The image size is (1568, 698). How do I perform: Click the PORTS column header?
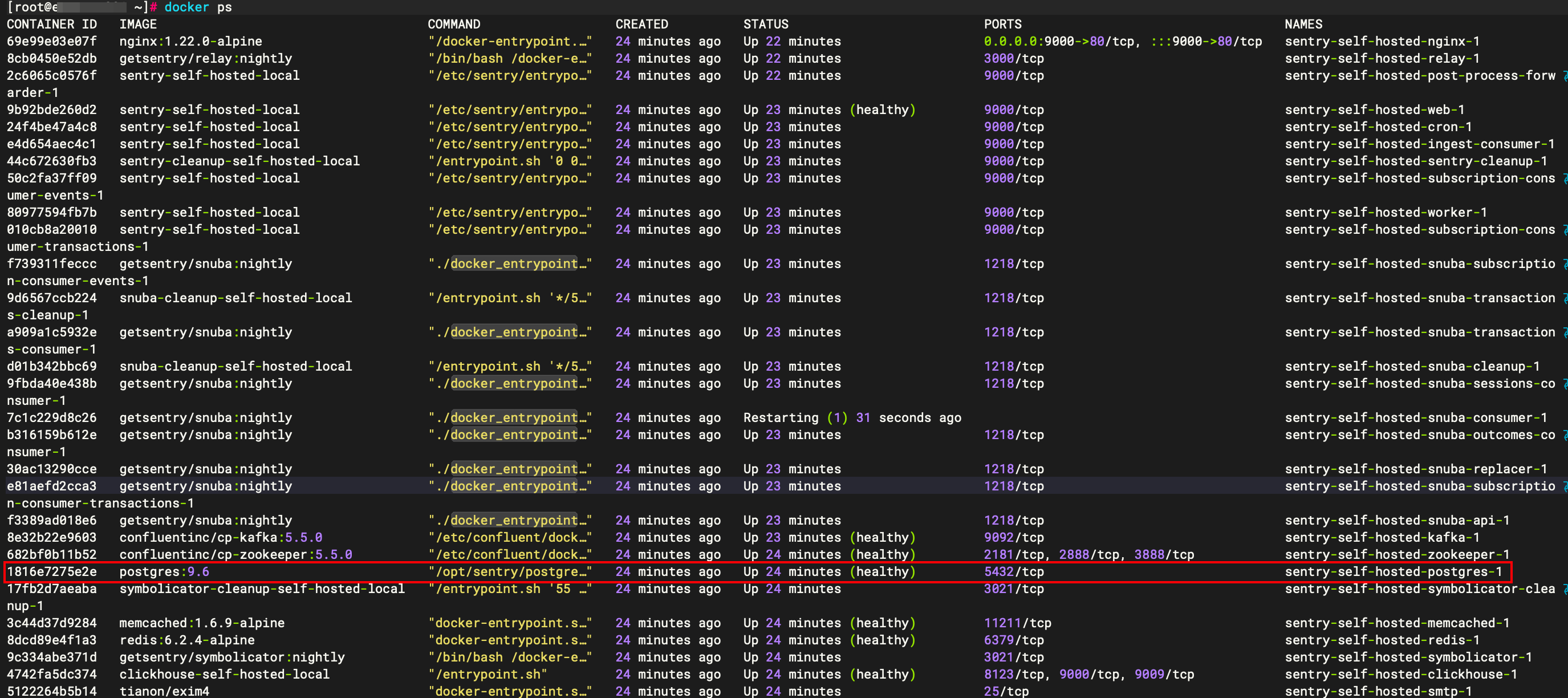(1001, 24)
